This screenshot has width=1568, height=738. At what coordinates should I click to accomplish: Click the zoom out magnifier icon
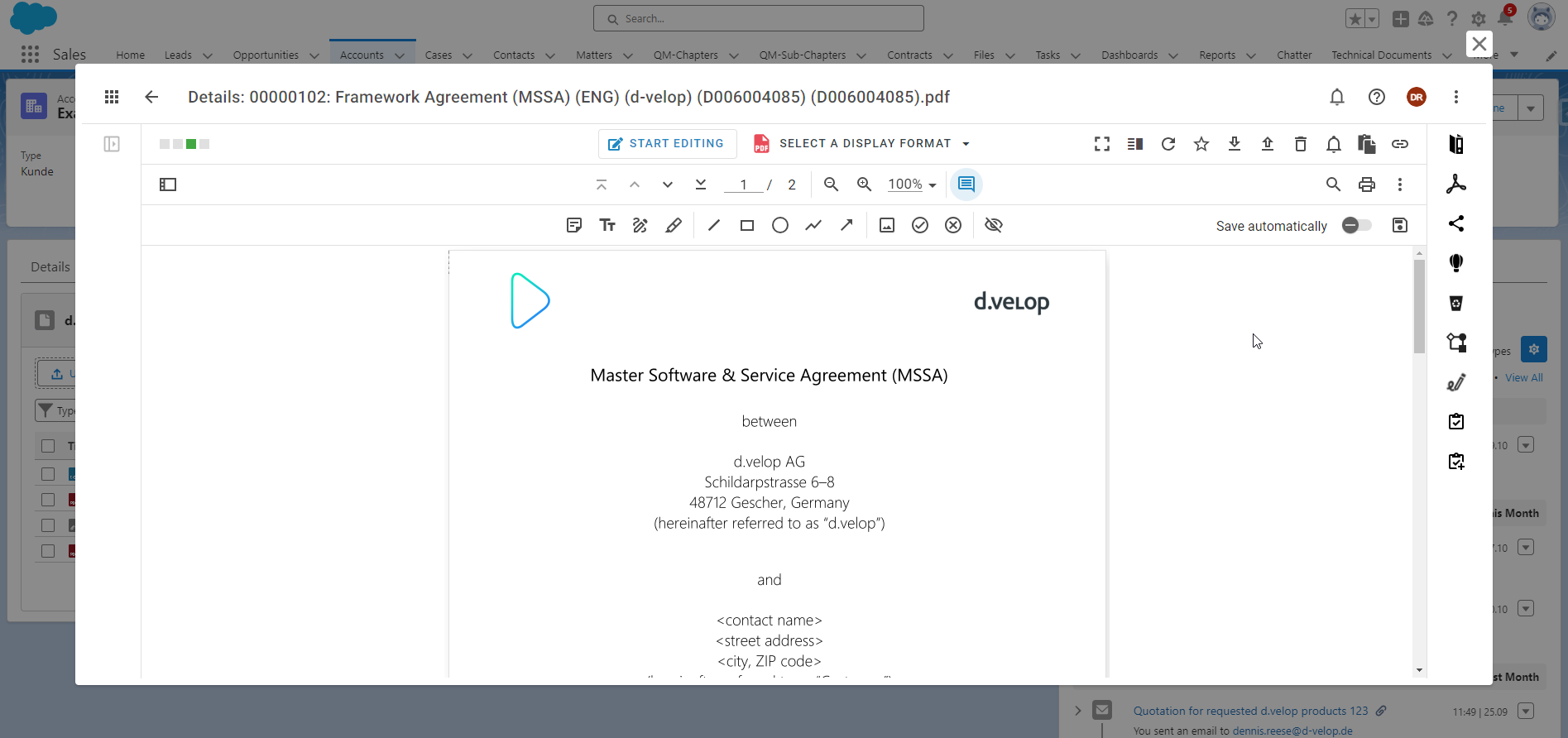tap(831, 184)
